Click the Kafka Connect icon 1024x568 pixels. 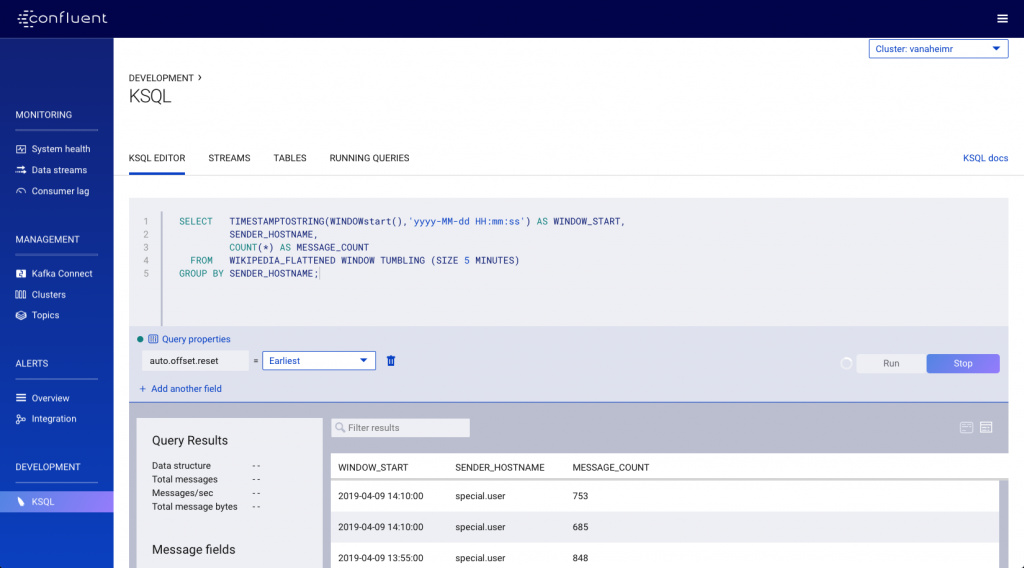(x=21, y=274)
